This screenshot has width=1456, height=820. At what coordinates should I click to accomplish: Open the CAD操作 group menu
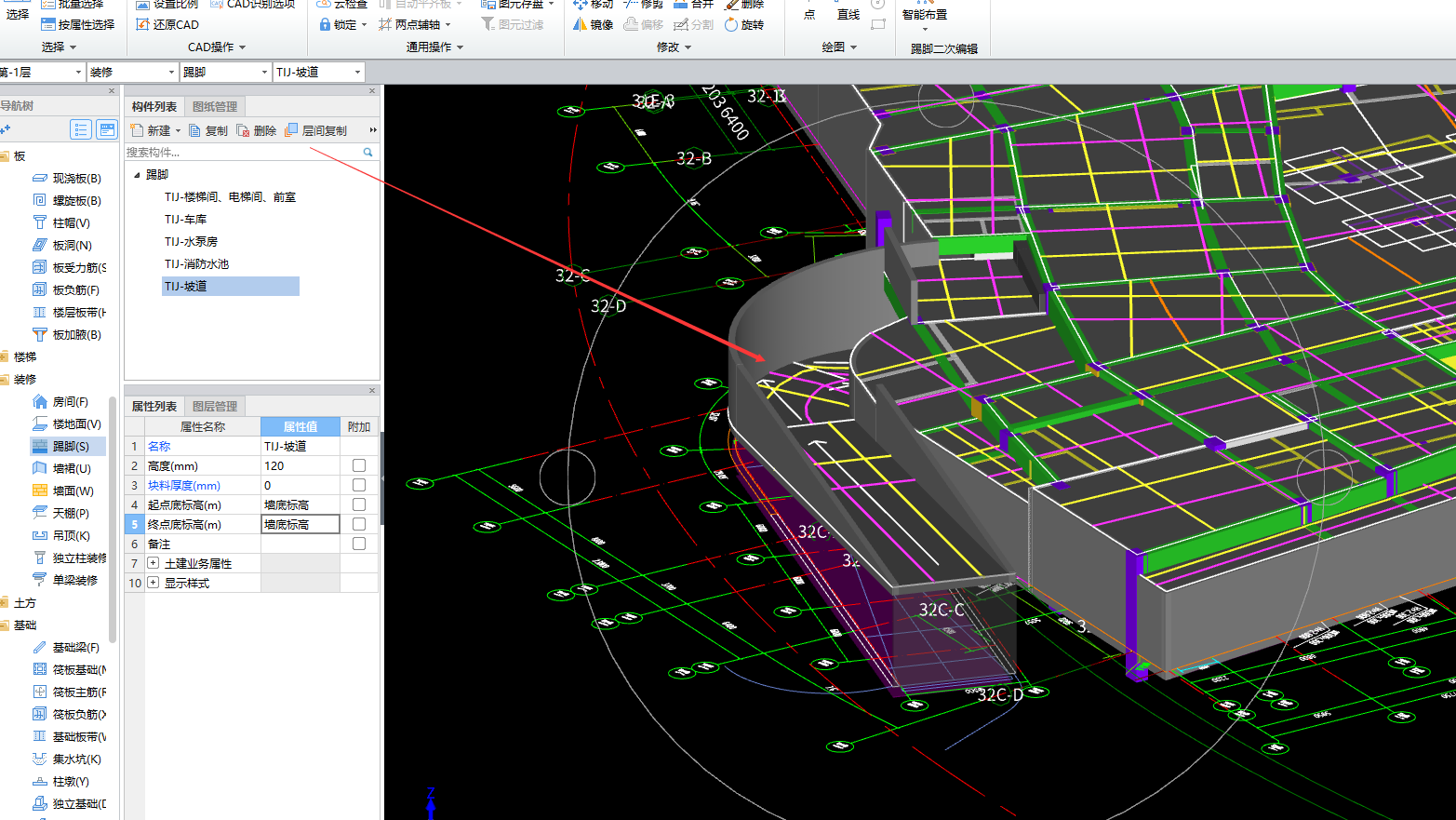click(217, 47)
